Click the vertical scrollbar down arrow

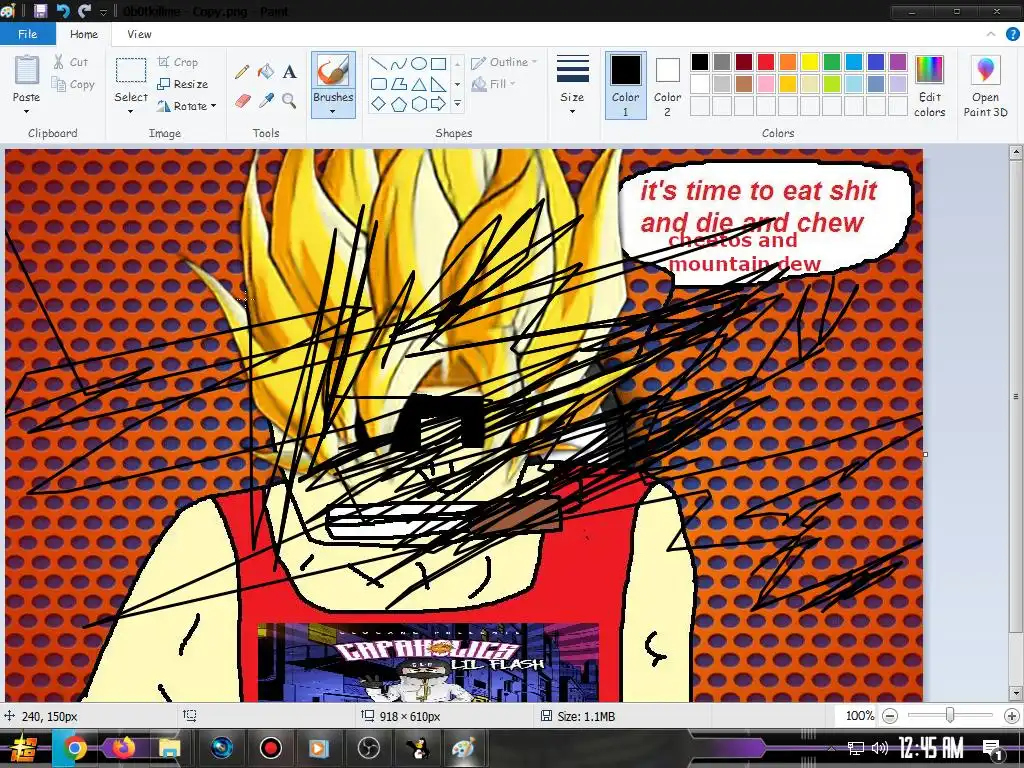pos(1016,692)
